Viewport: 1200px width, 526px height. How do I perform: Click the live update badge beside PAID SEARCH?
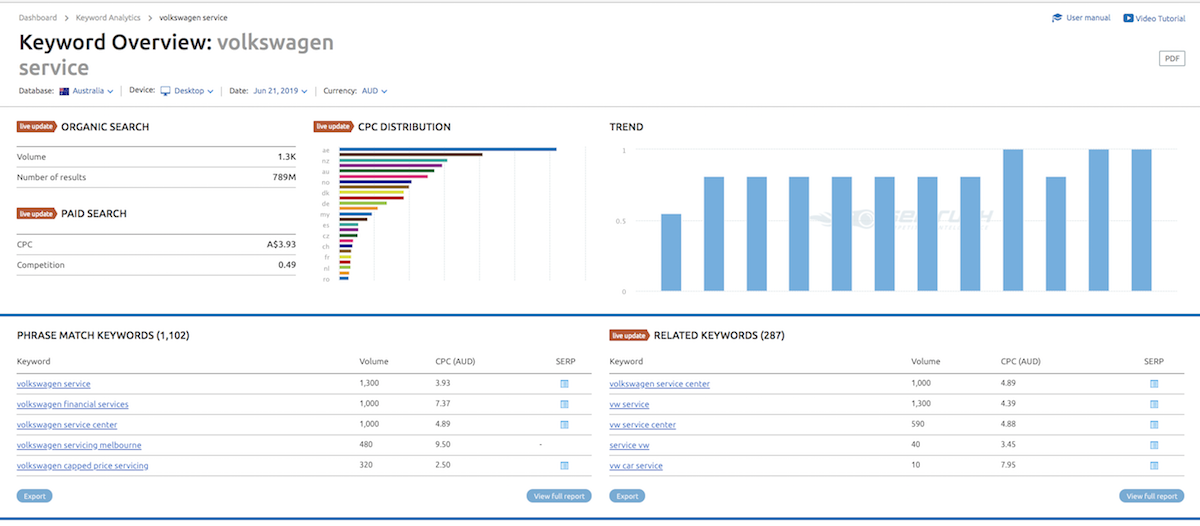pos(37,214)
